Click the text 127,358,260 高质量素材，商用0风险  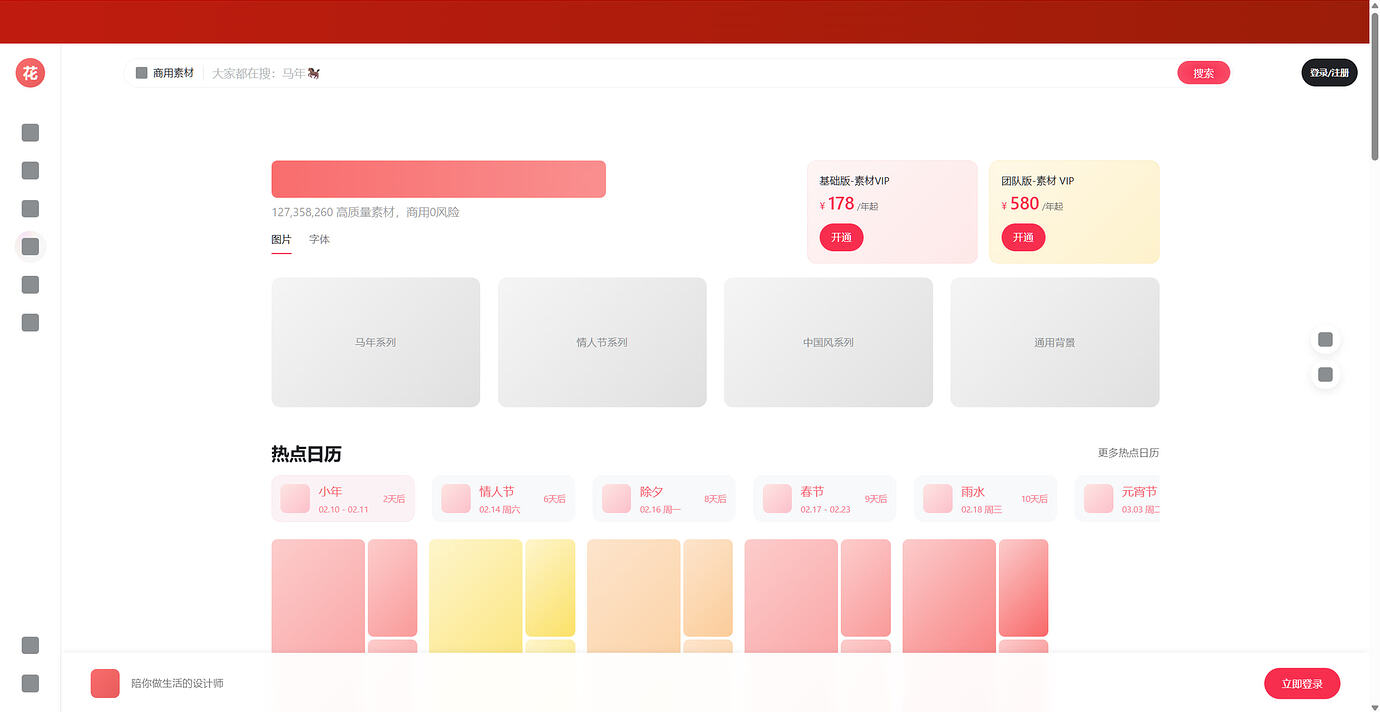point(366,212)
